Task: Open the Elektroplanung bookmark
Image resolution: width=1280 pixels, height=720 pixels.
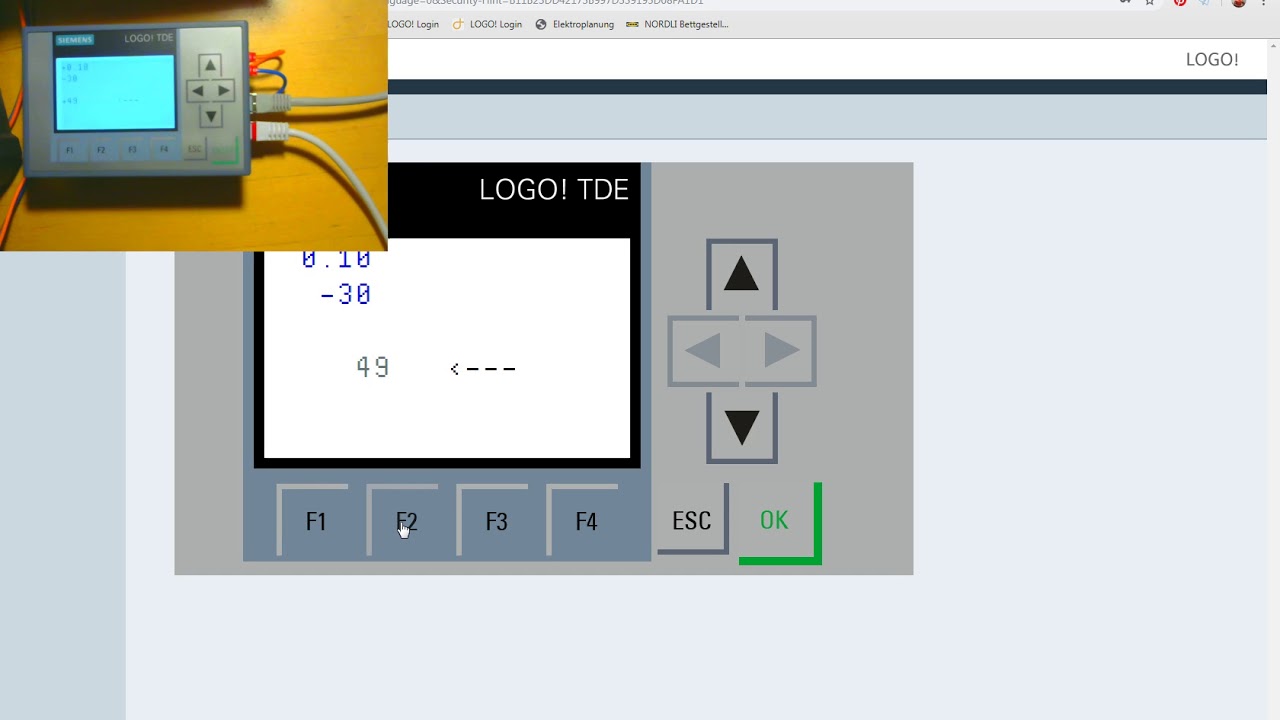Action: (x=574, y=24)
